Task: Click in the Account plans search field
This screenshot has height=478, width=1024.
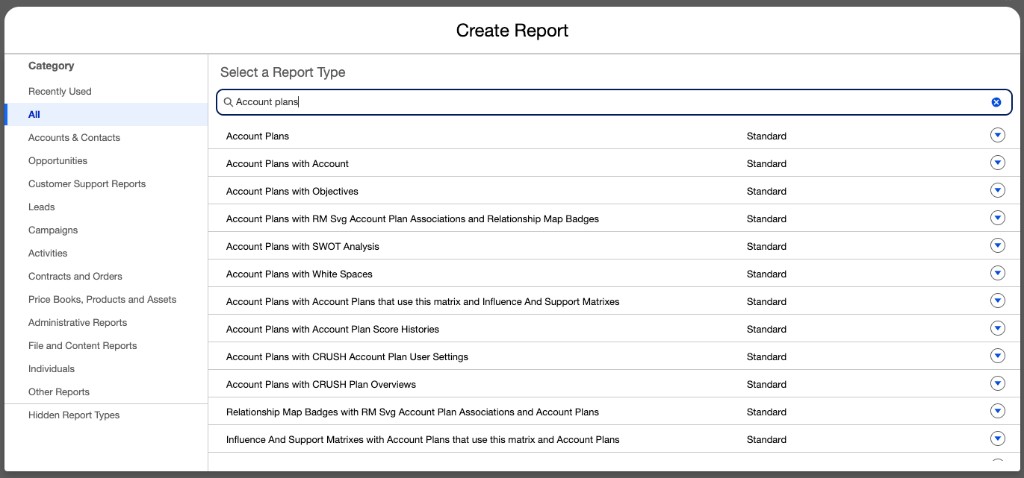Action: click(613, 102)
